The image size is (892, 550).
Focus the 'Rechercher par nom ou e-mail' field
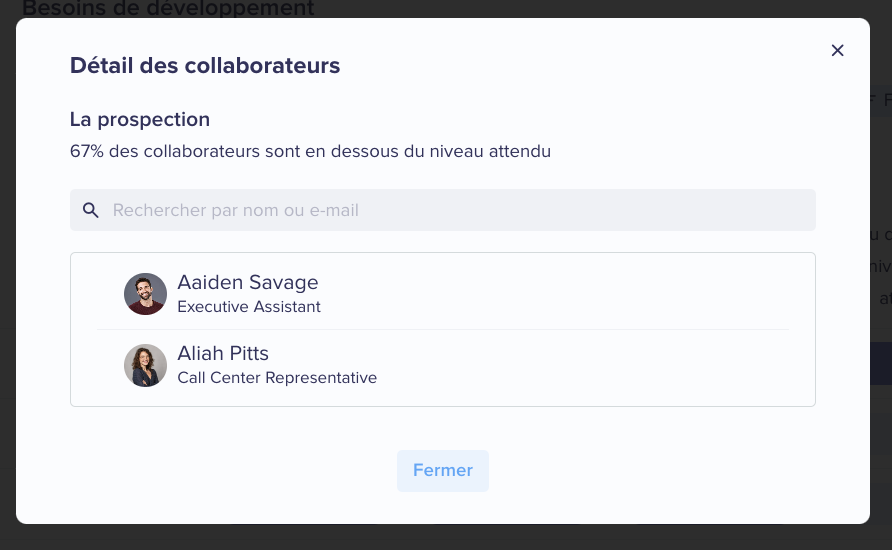[x=443, y=210]
